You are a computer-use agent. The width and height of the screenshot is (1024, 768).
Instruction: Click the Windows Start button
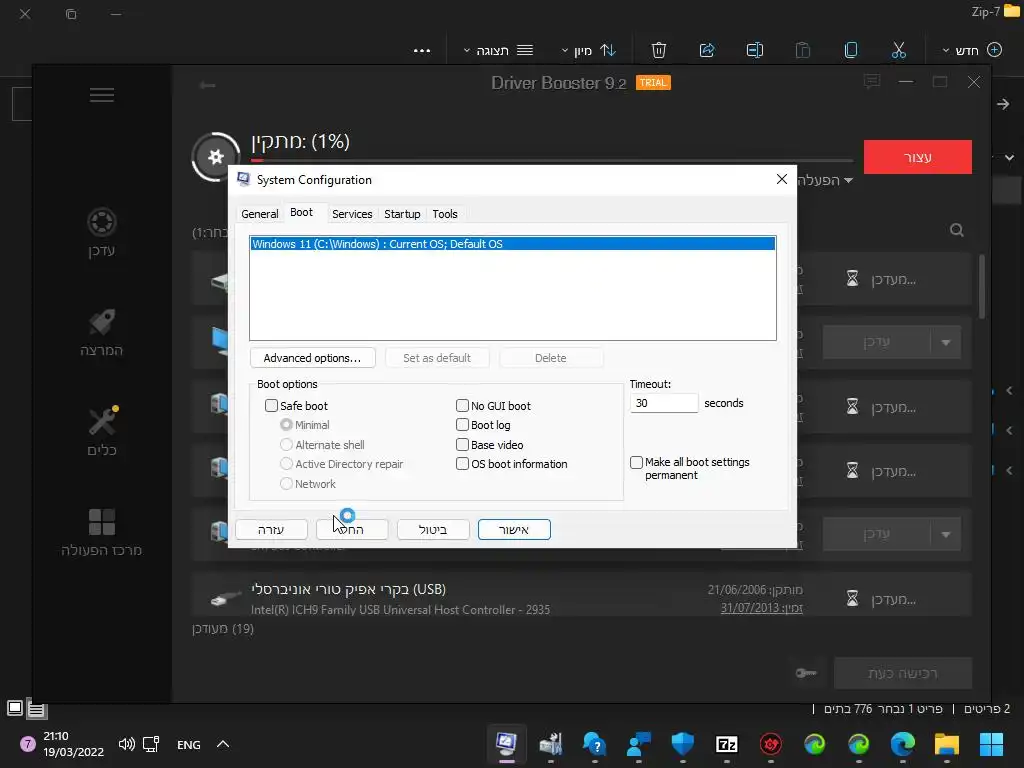991,744
